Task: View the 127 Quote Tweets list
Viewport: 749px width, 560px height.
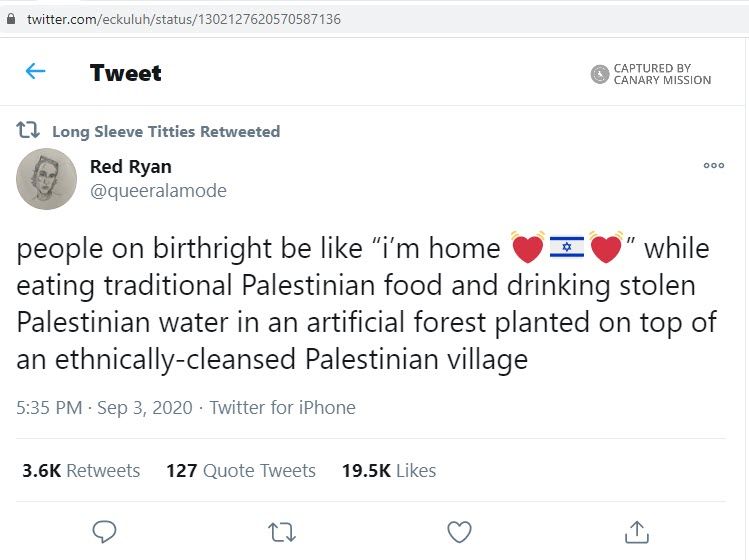Action: [240, 470]
